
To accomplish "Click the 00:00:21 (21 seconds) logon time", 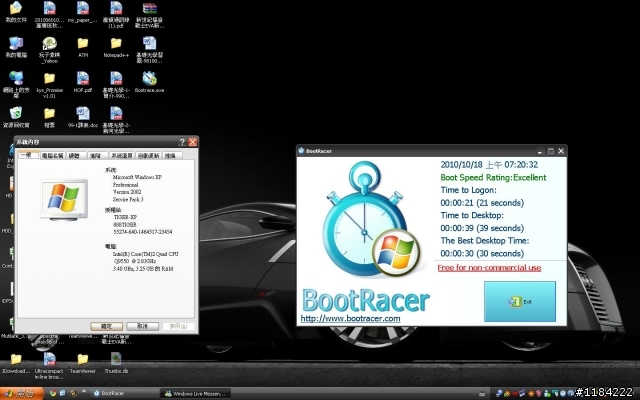I will point(482,203).
